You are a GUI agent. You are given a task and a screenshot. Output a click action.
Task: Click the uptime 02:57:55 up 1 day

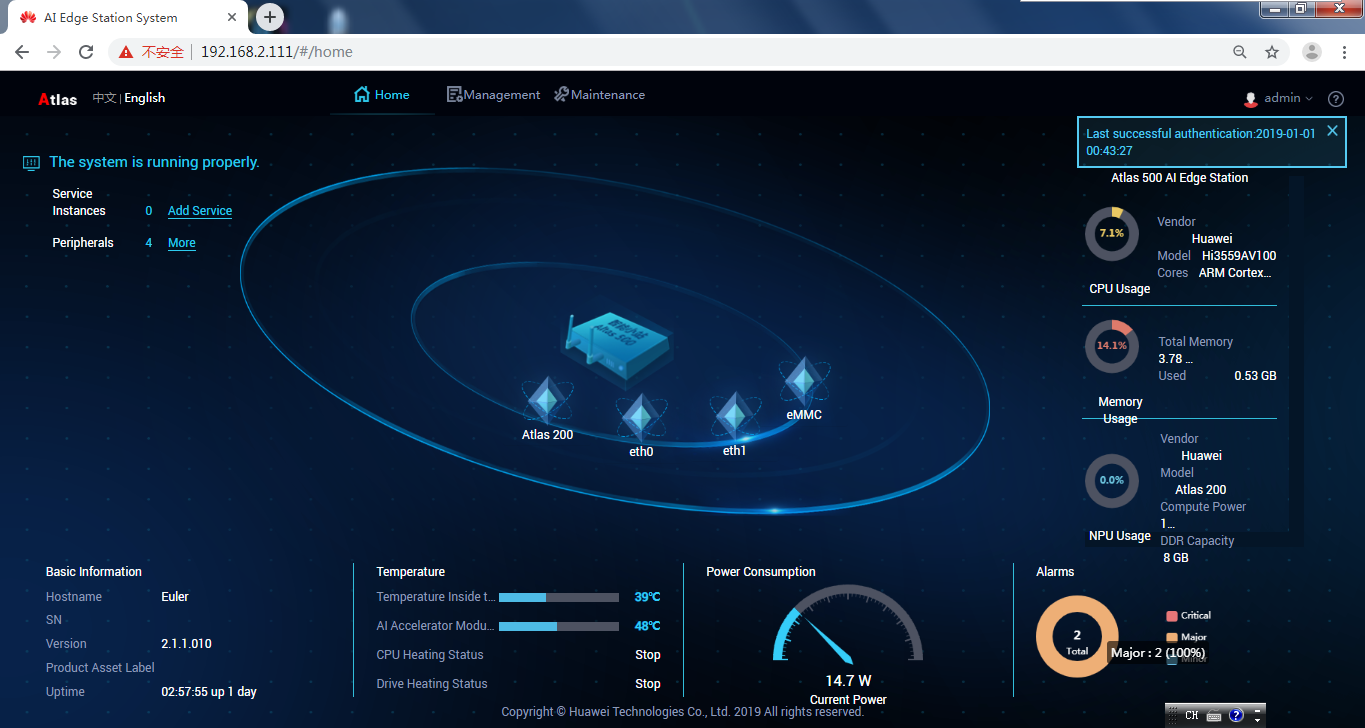point(209,692)
